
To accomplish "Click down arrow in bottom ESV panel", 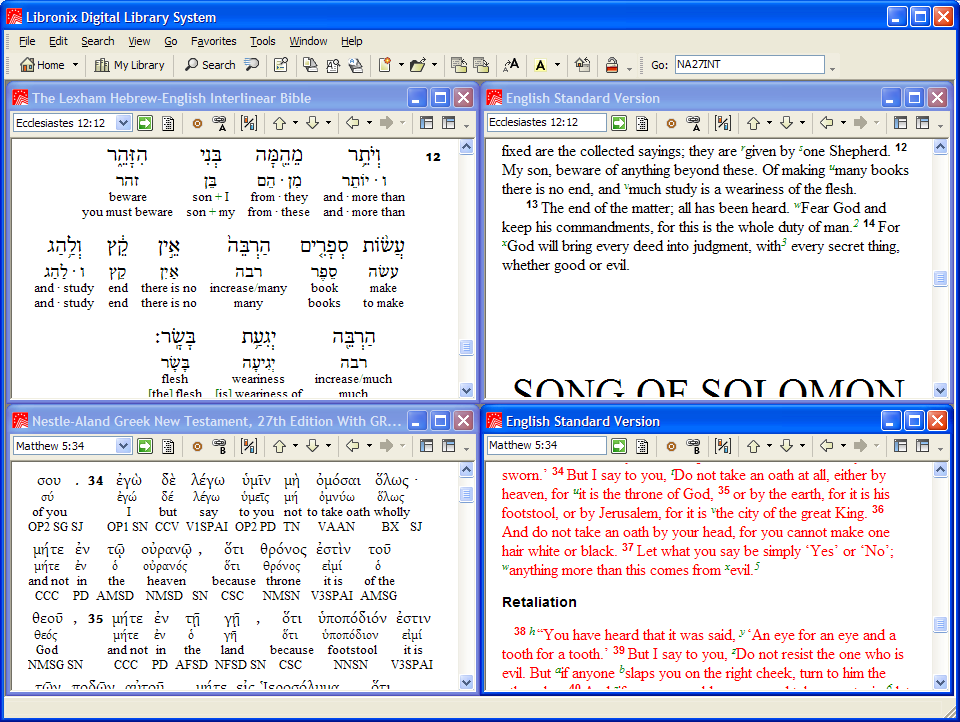I will point(786,445).
